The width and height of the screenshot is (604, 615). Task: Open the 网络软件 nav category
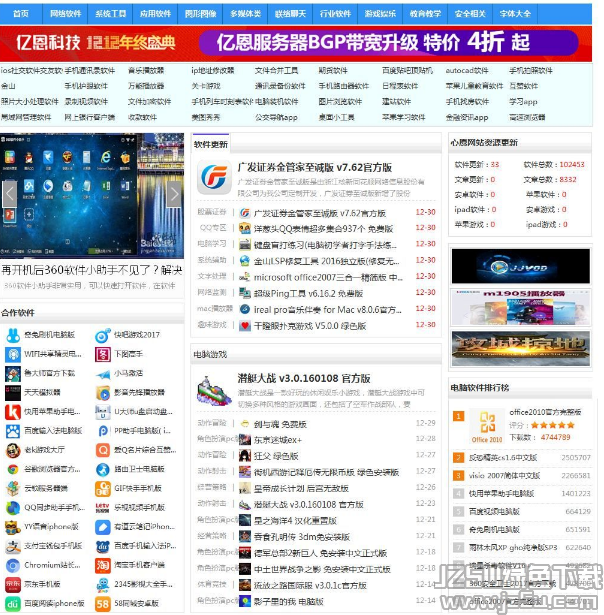[65, 14]
